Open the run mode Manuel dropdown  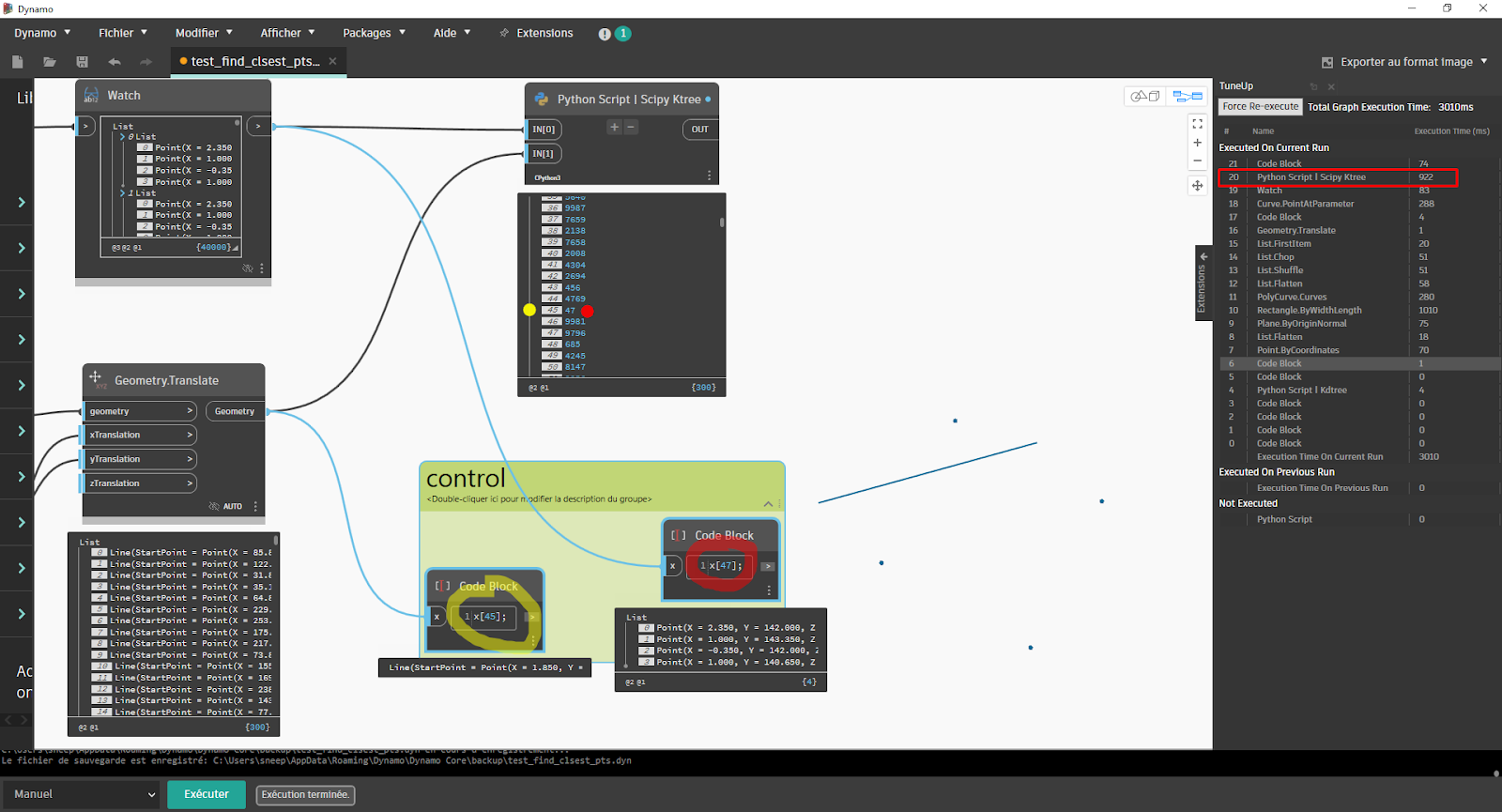(83, 794)
